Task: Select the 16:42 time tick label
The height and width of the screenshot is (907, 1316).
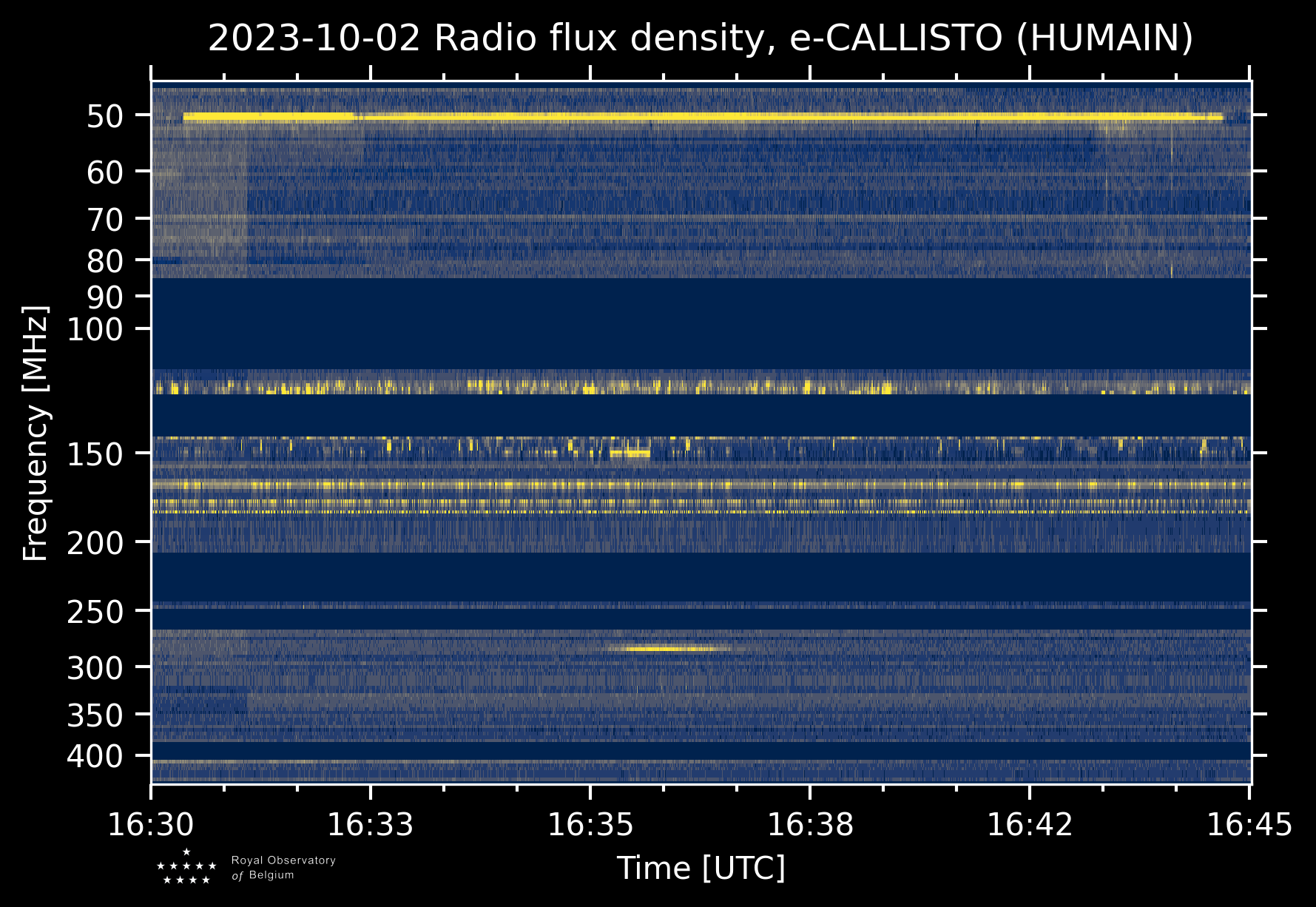Action: click(1030, 824)
